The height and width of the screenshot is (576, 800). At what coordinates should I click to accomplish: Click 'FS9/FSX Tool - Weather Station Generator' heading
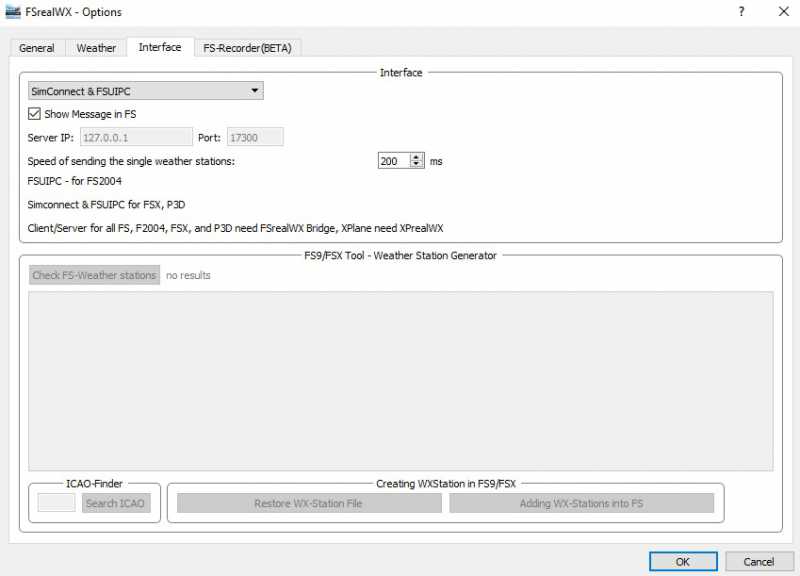pos(401,256)
